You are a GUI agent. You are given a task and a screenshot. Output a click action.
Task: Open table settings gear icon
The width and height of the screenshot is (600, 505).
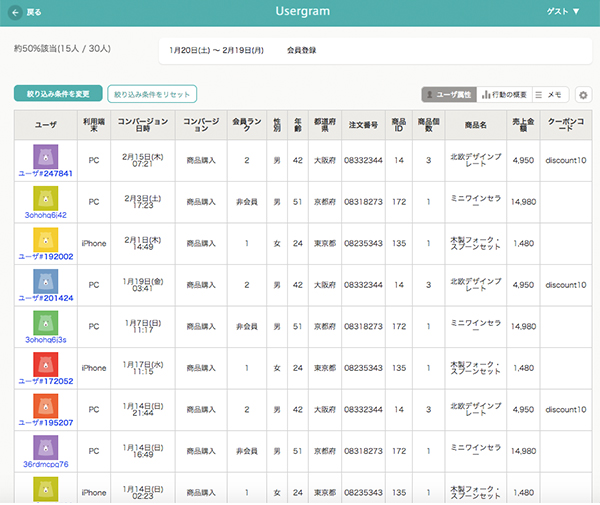(583, 95)
